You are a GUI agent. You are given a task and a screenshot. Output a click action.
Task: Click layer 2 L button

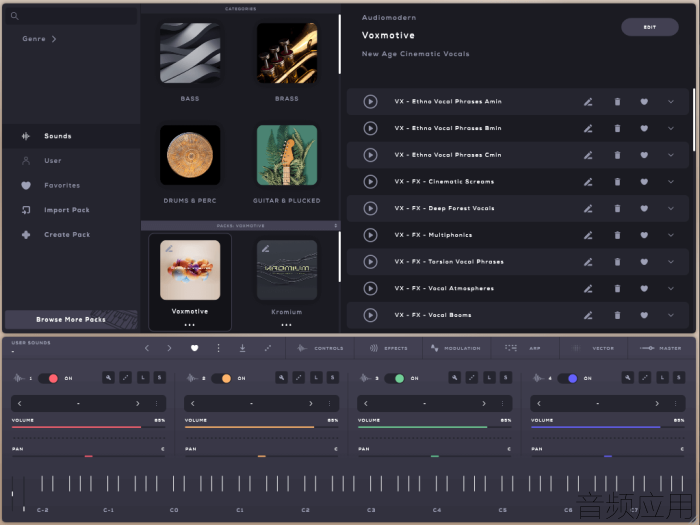pos(316,378)
